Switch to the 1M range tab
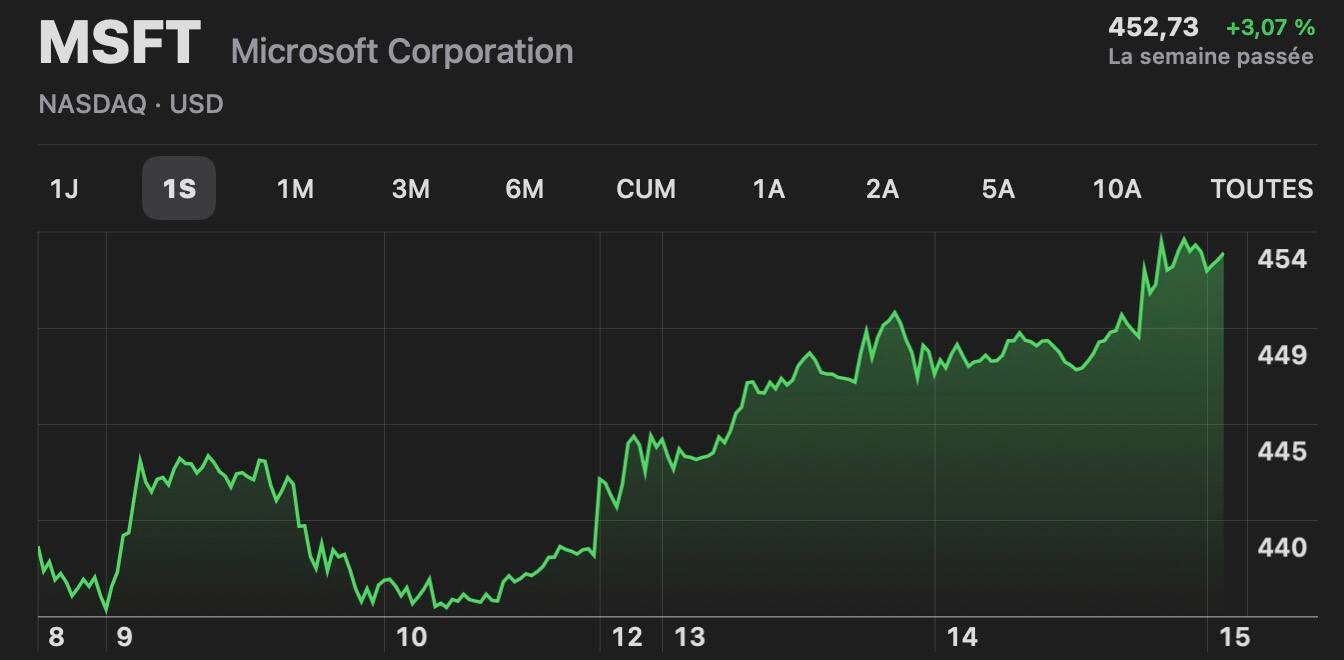Screen dimensions: 1344x660 (295, 189)
